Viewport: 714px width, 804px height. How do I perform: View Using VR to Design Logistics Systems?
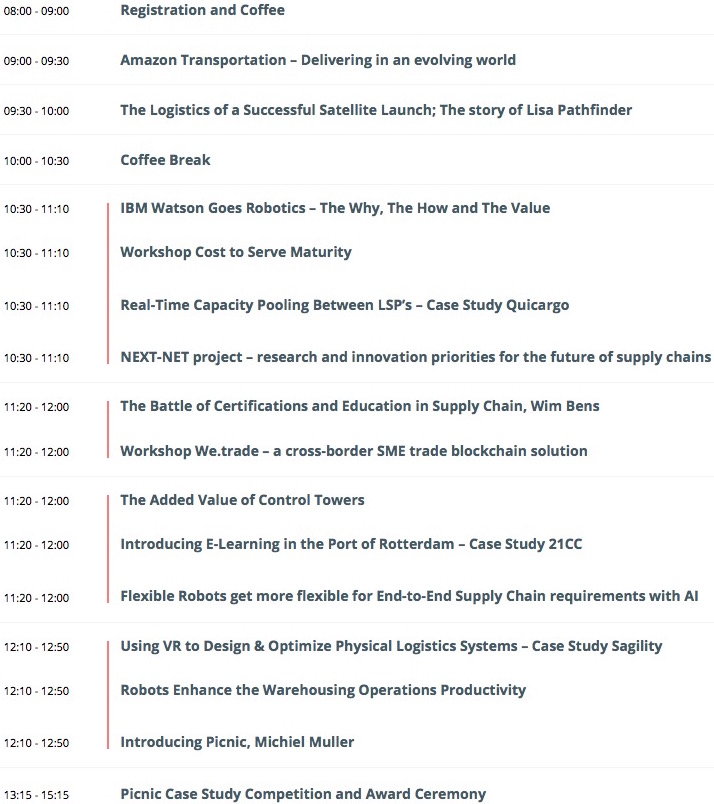tap(391, 646)
